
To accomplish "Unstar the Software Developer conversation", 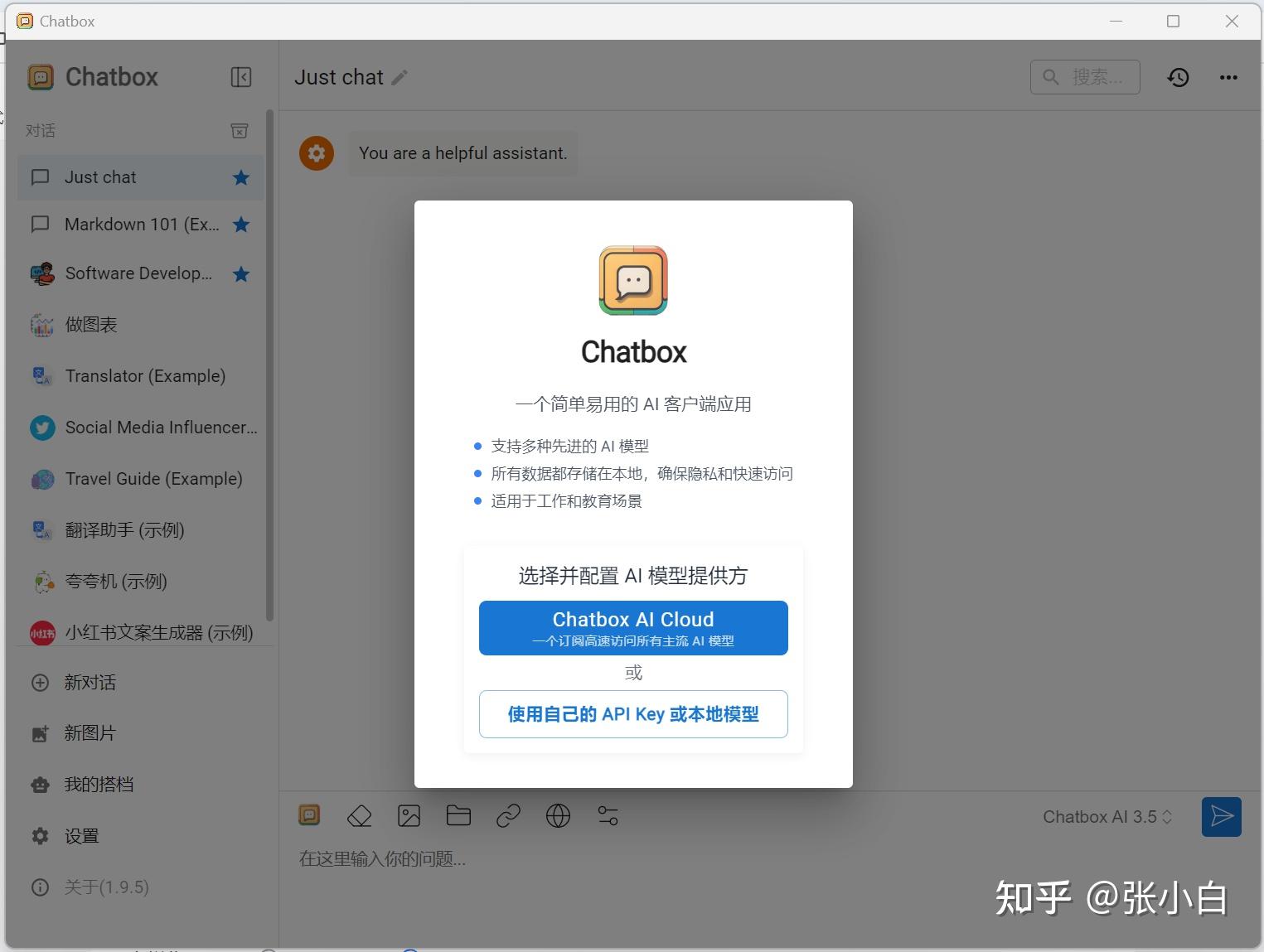I will pyautogui.click(x=241, y=273).
